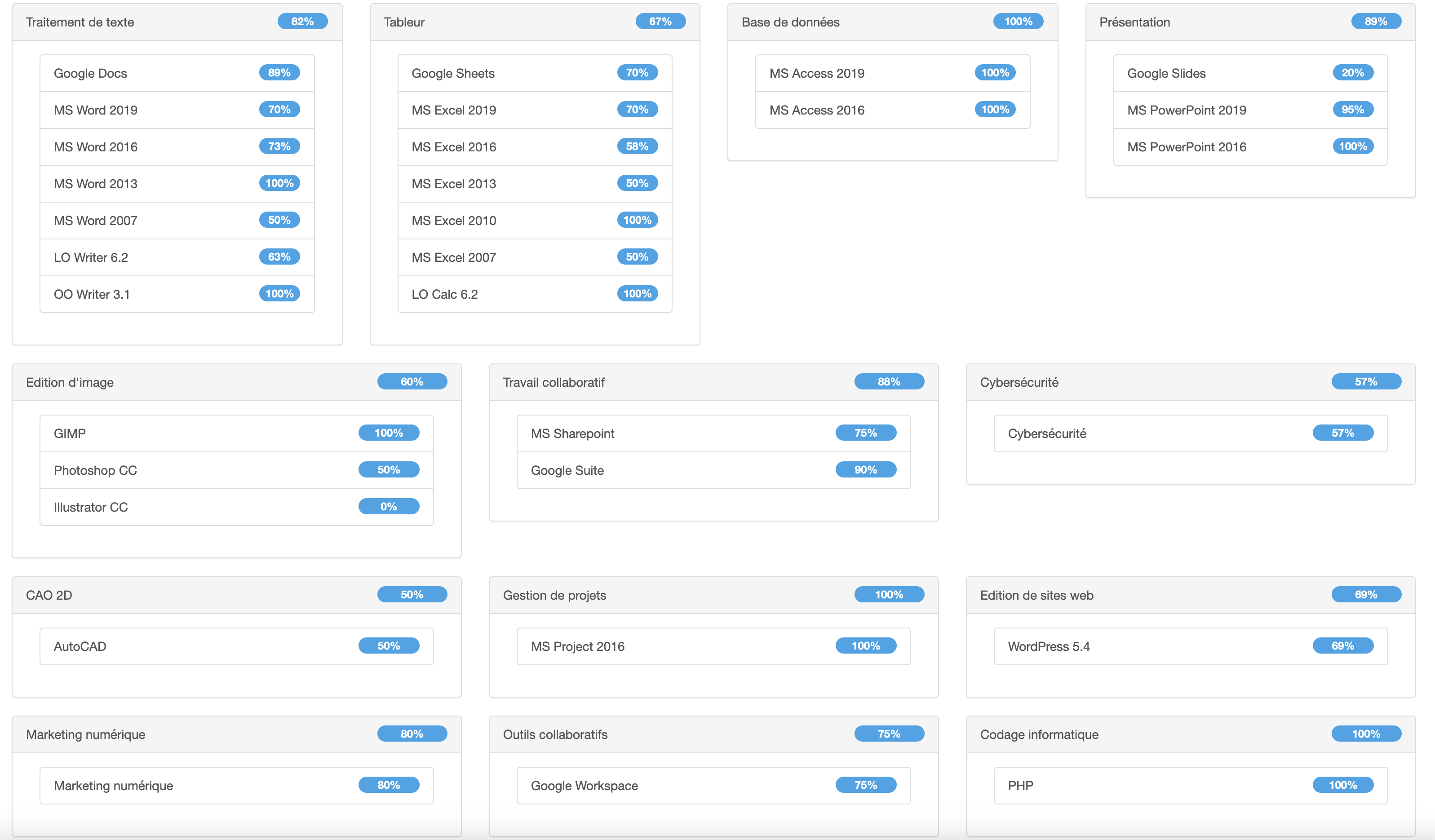Click the Google Docs list row
Screen dimensions: 1435x840
pos(177,73)
